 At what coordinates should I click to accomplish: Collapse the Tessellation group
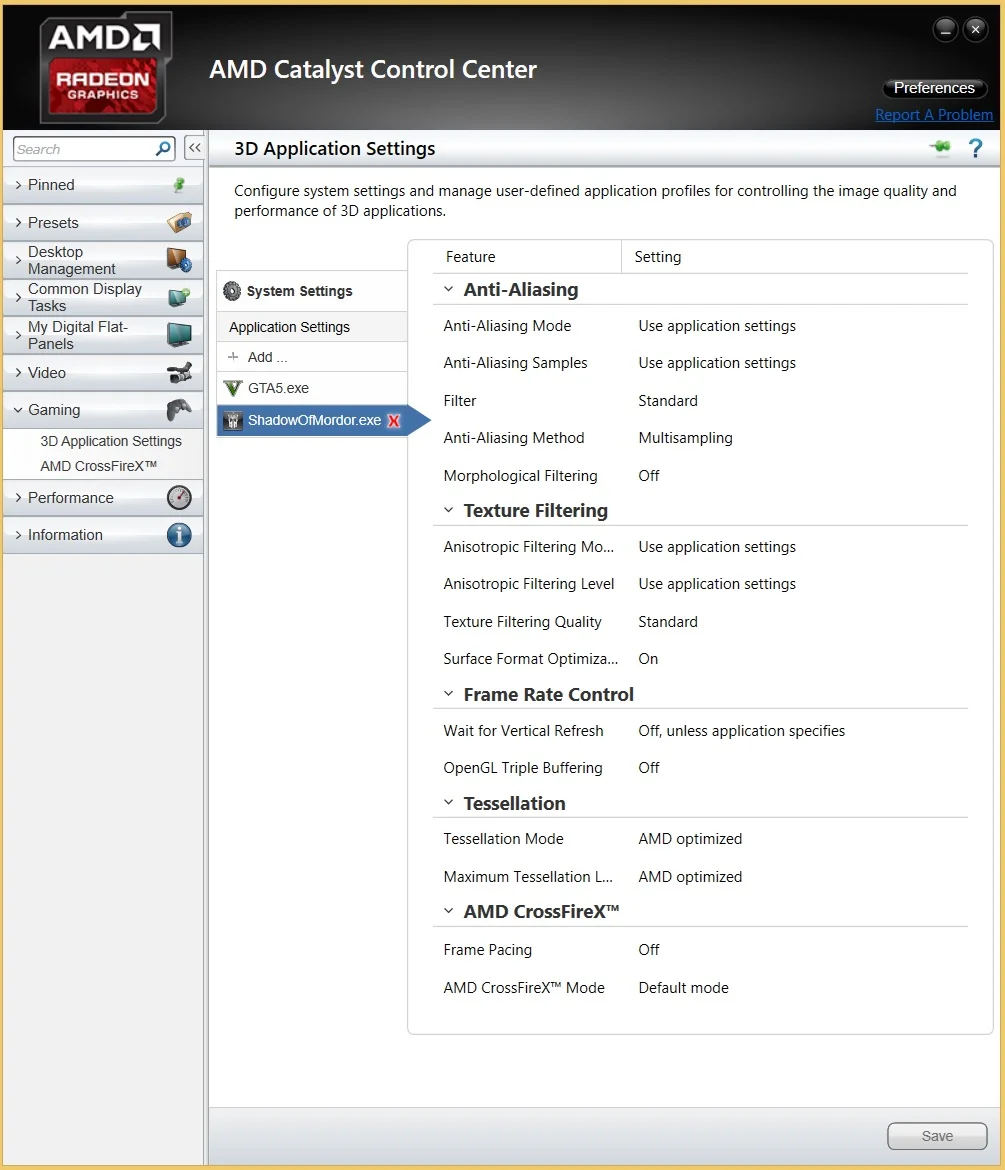448,802
